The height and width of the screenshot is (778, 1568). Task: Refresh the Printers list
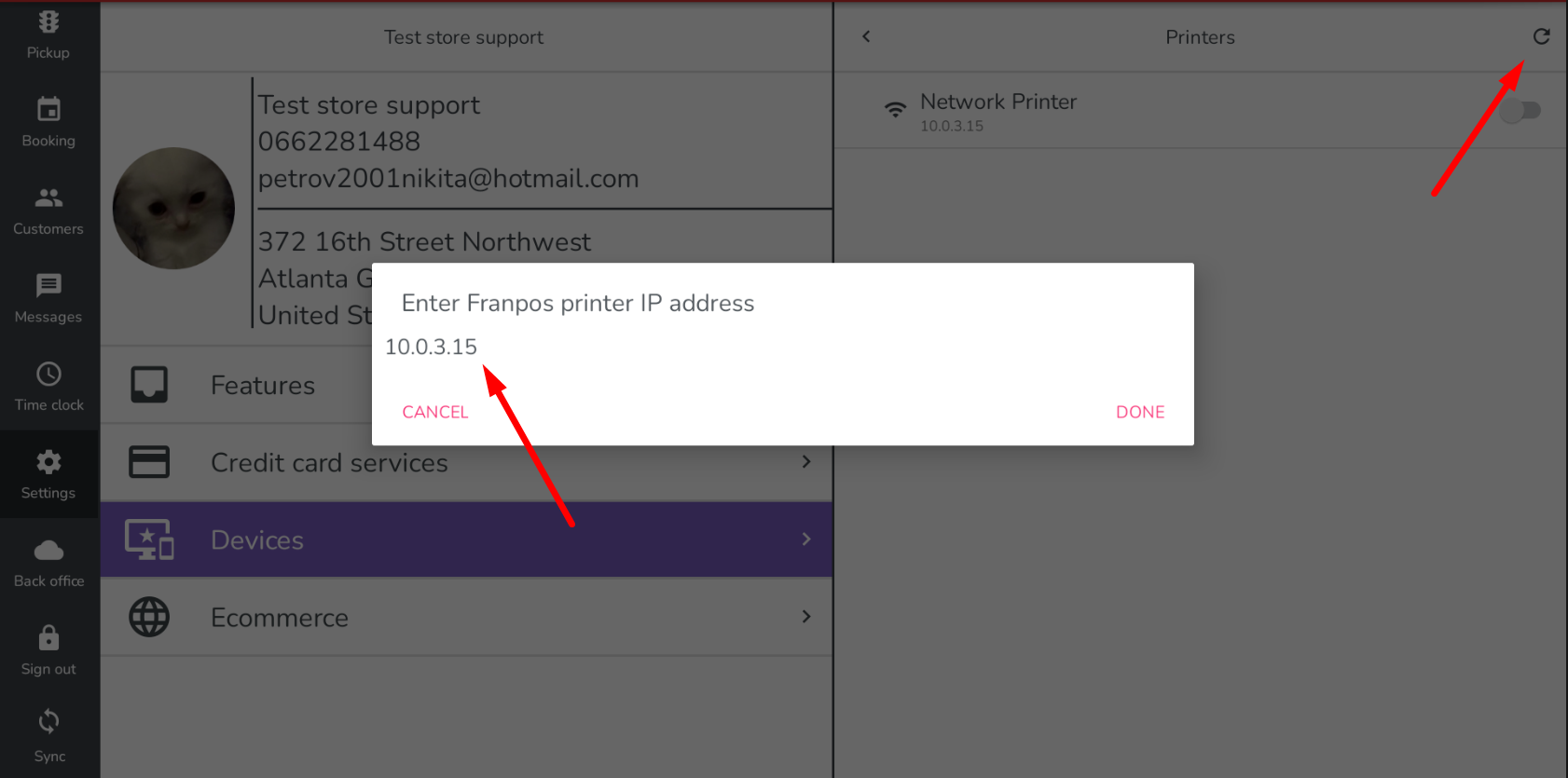tap(1541, 36)
